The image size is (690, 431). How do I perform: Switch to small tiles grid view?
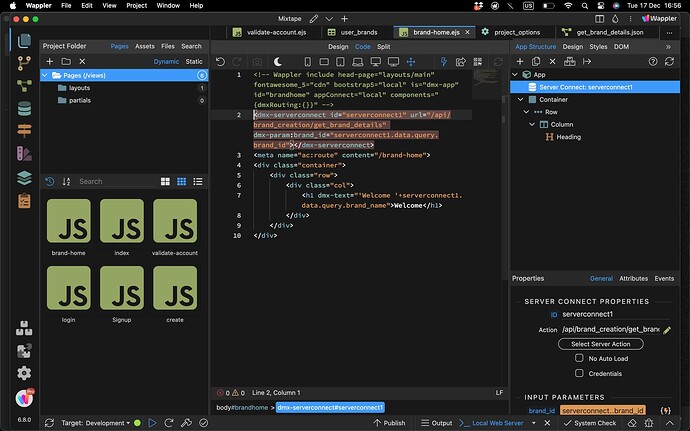[181, 181]
